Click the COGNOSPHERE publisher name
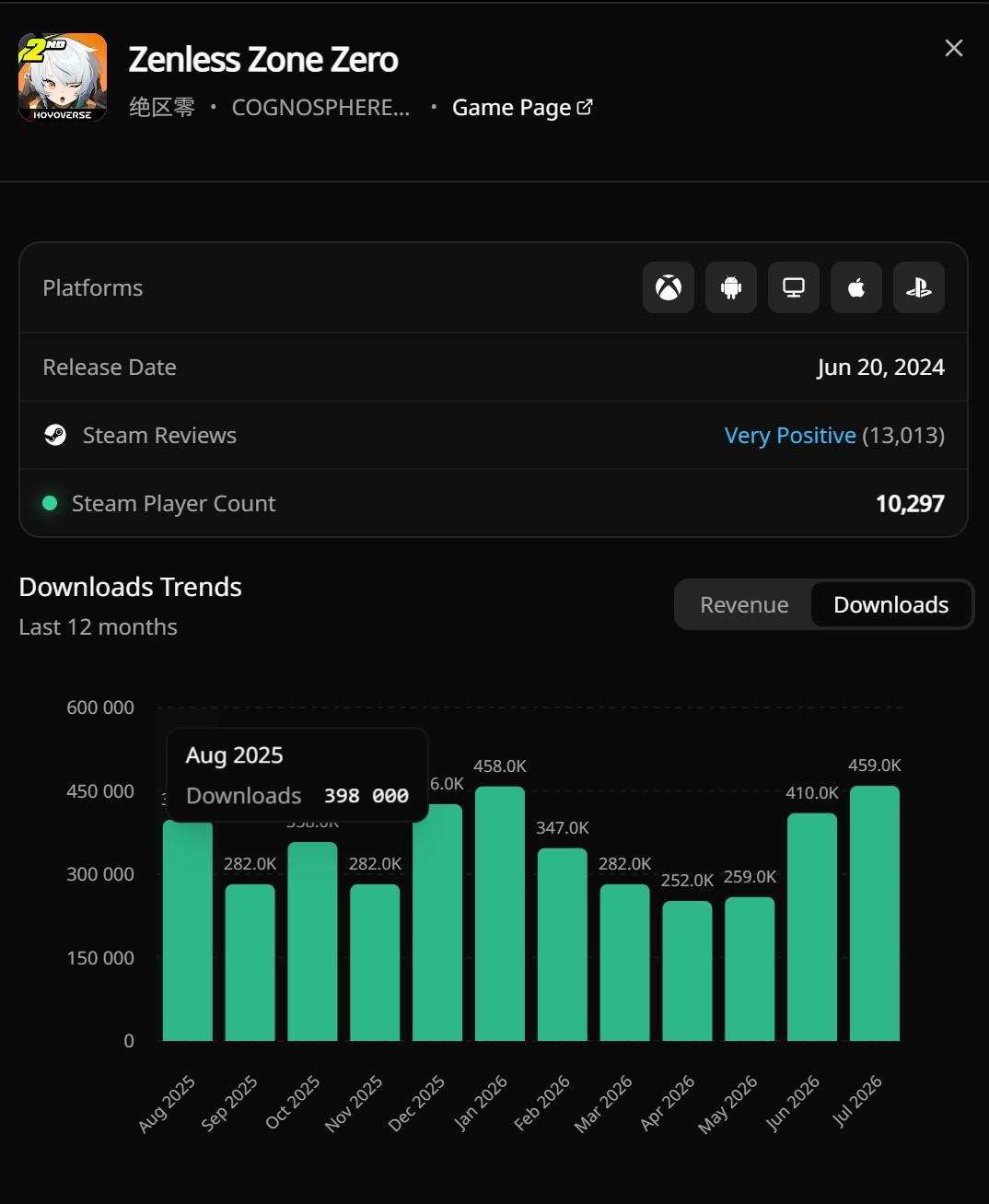This screenshot has height=1204, width=989. [320, 108]
